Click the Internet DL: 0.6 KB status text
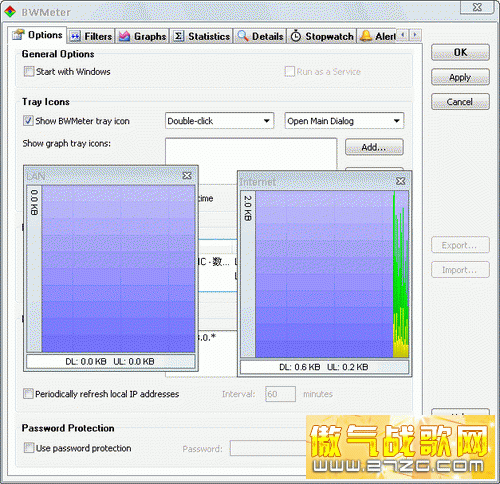 (x=299, y=367)
